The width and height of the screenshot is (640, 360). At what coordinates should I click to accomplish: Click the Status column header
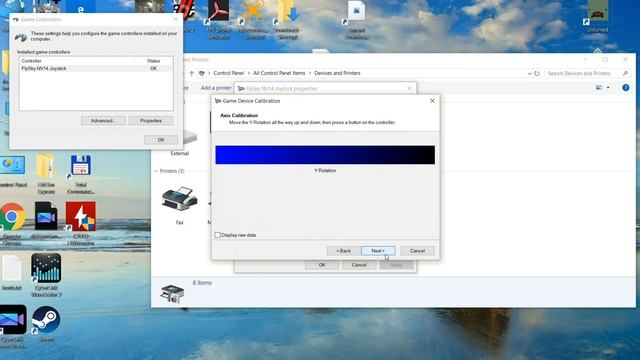pos(153,61)
